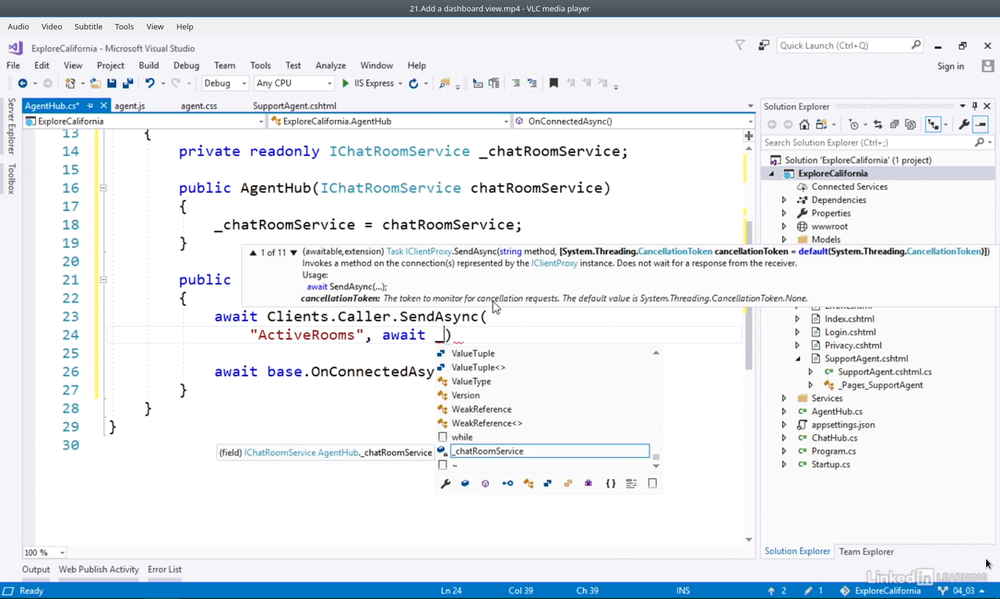Click the Save All toolbar icon

(127, 84)
